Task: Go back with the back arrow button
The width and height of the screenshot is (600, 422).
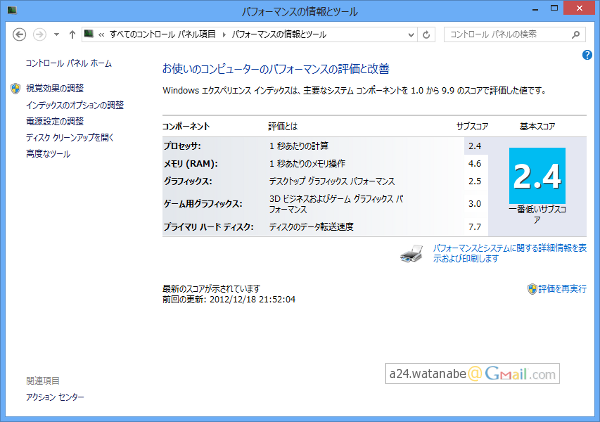Action: coord(19,34)
